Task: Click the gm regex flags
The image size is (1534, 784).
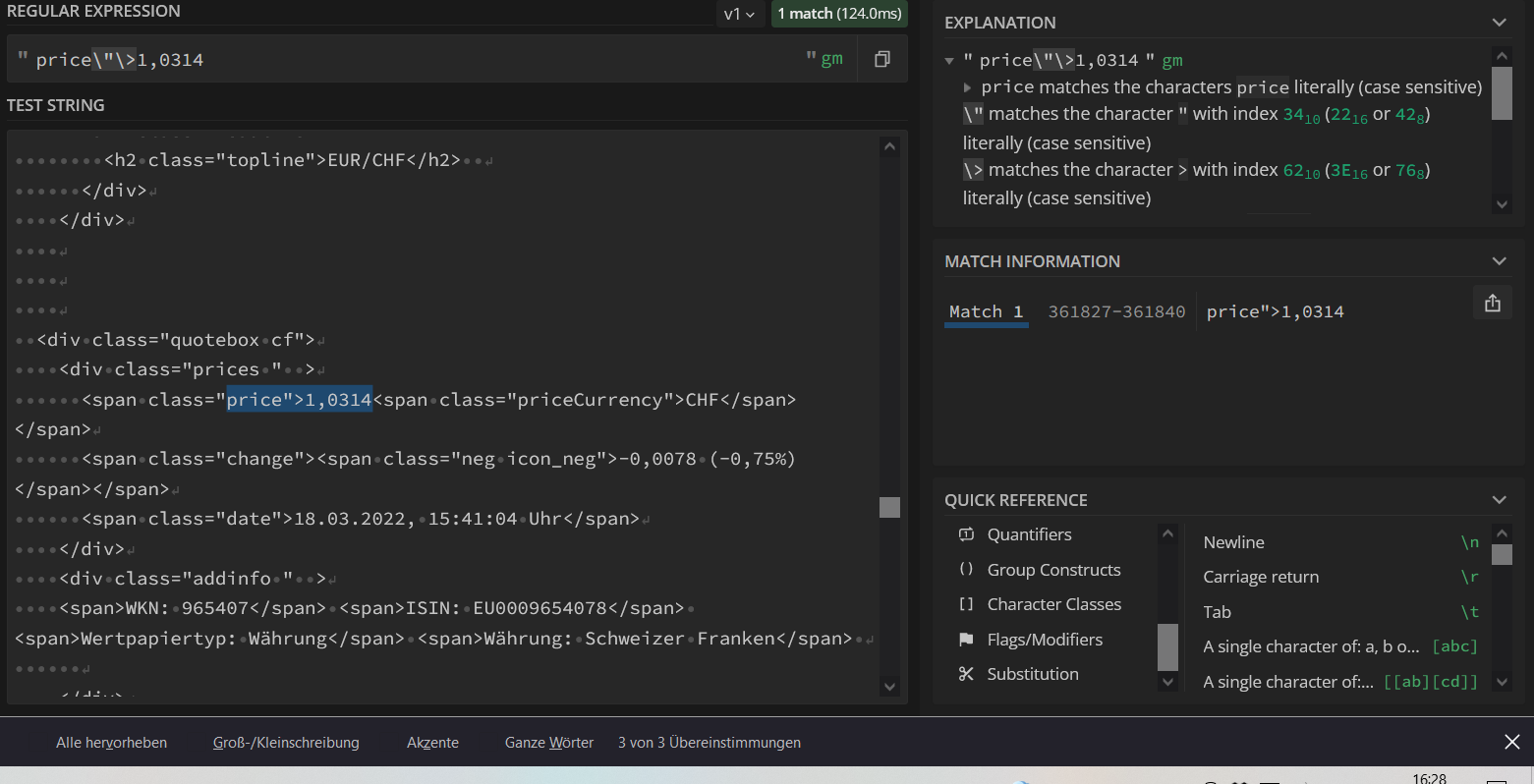Action: click(x=831, y=59)
